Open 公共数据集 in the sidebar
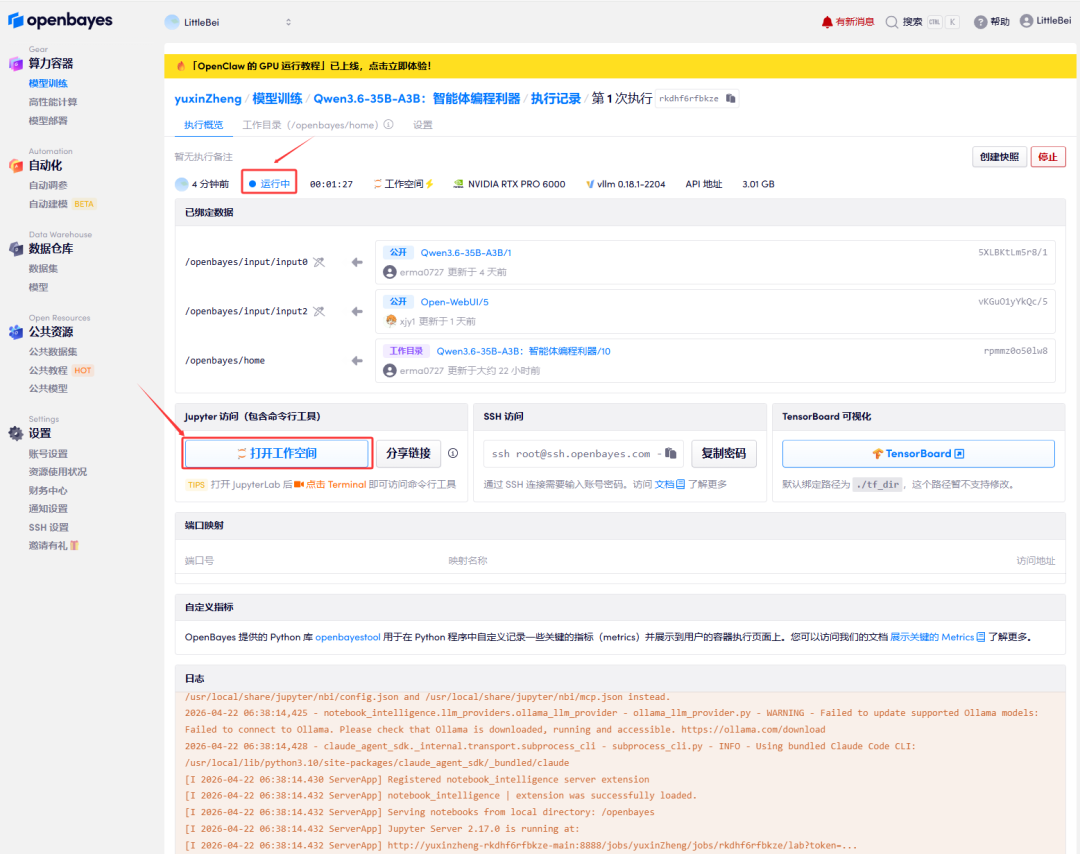 (53, 352)
